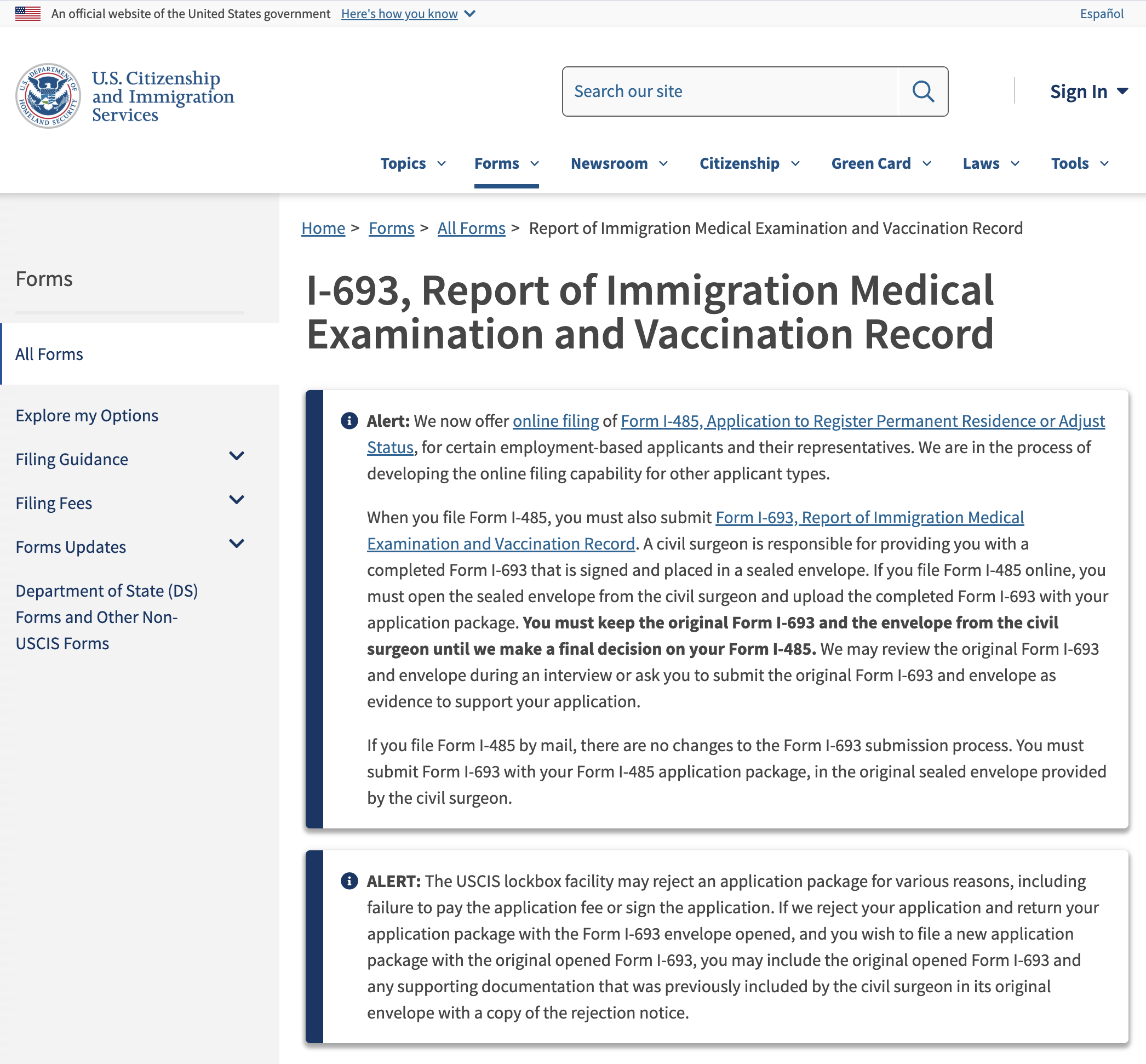The image size is (1146, 1064).
Task: Expand Forms Updates sidebar chevron
Action: click(237, 544)
